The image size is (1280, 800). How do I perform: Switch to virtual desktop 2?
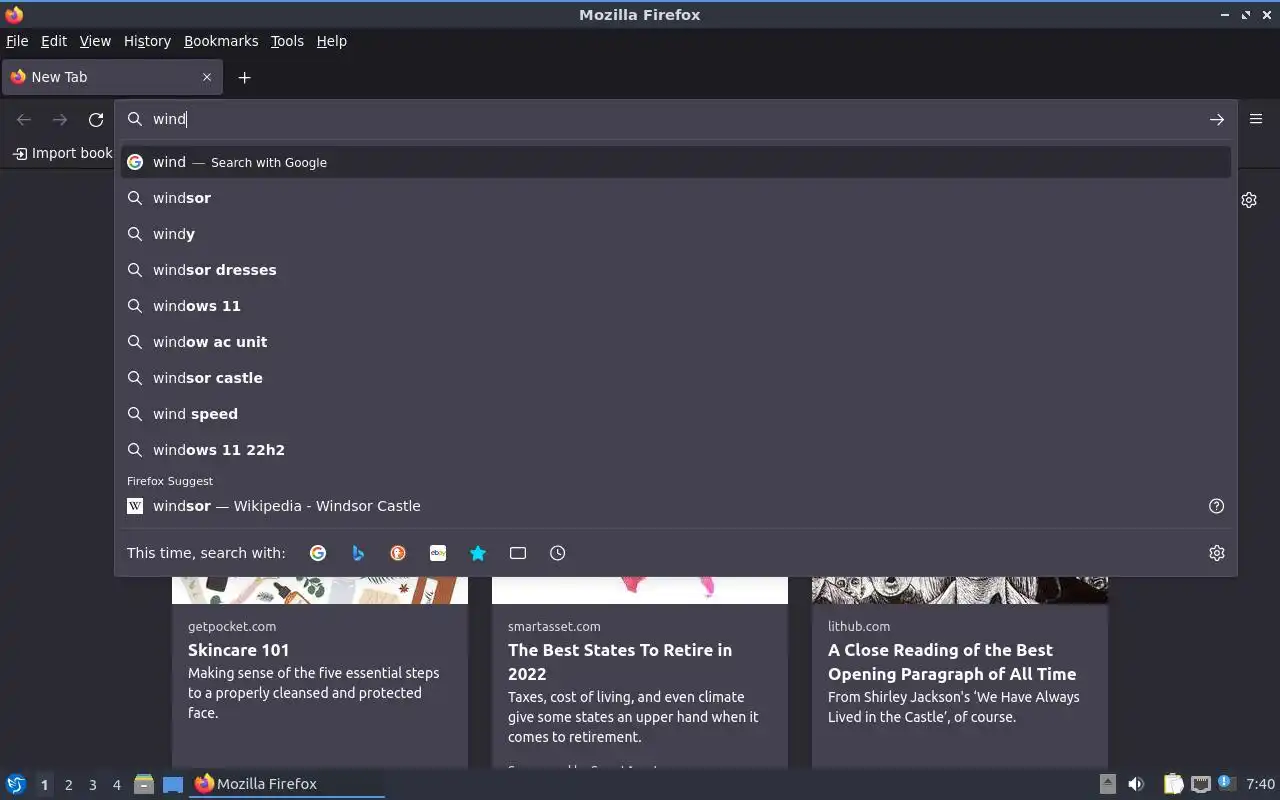click(x=68, y=785)
